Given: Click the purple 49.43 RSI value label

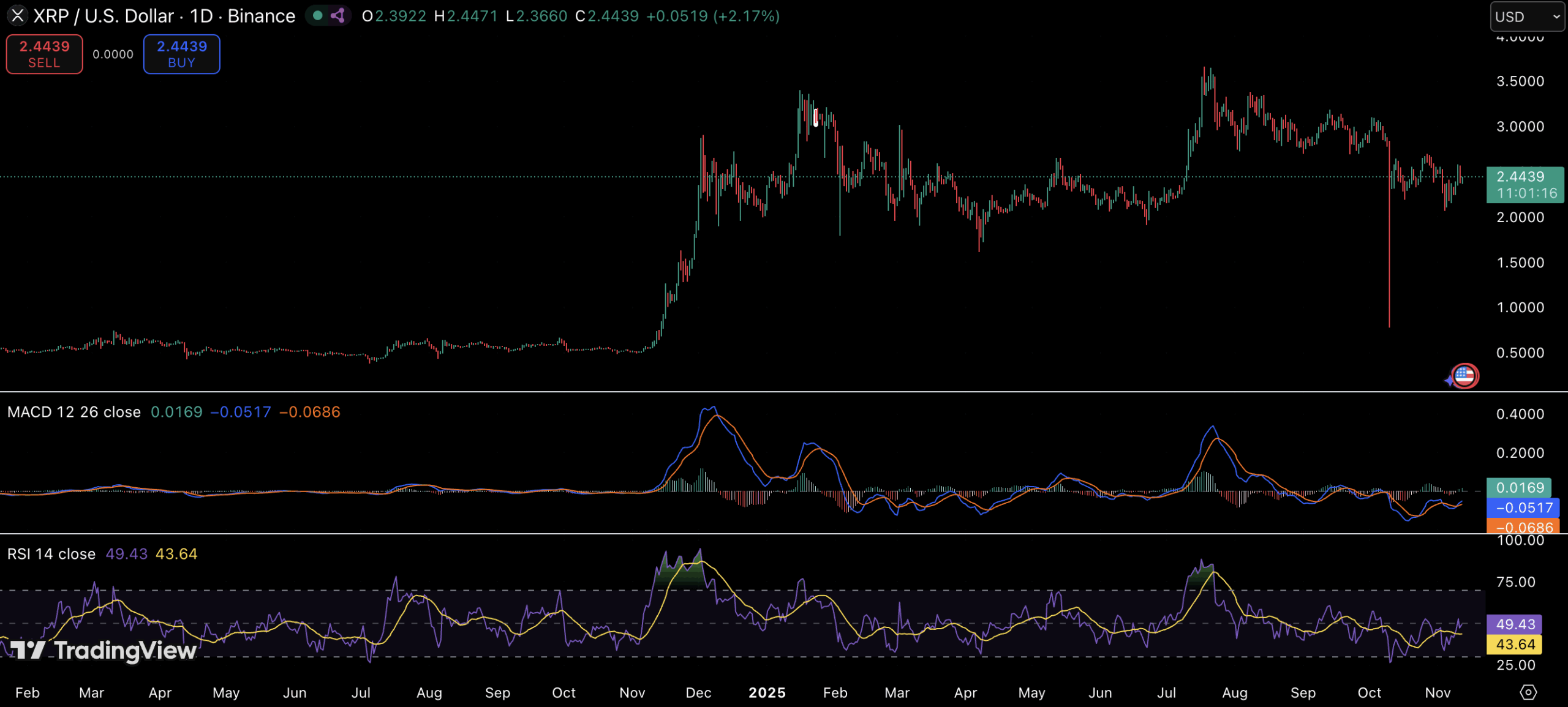Looking at the screenshot, I should pyautogui.click(x=1515, y=624).
